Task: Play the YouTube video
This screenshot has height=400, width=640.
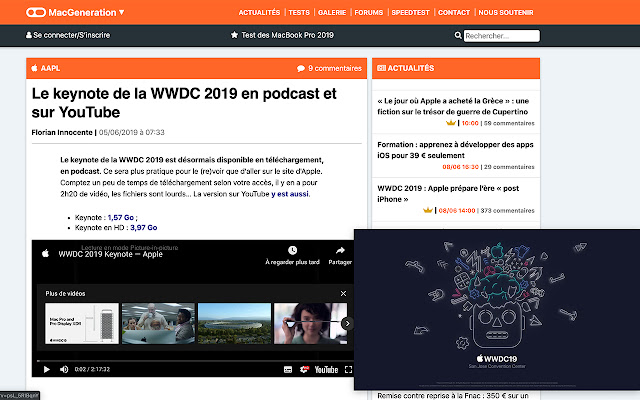Action: [47, 369]
